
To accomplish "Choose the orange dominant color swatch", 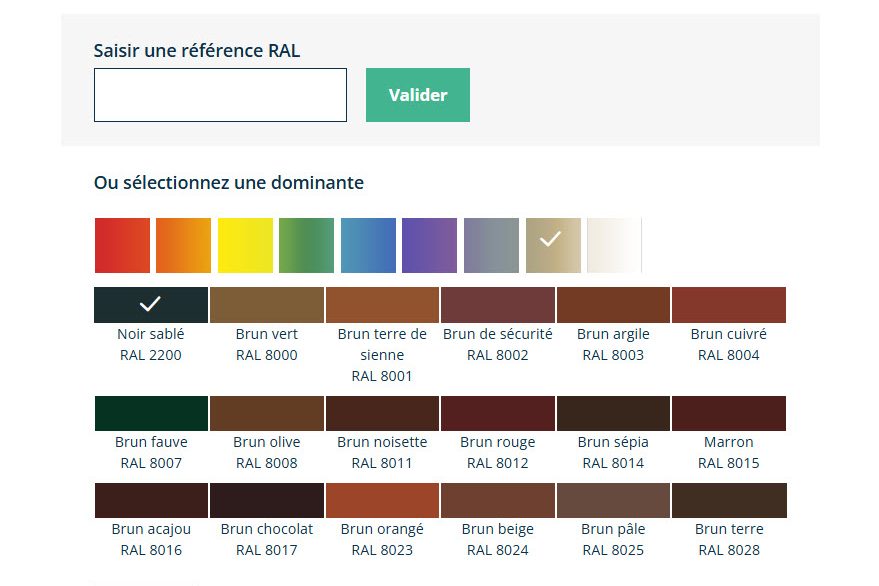I will [x=183, y=245].
